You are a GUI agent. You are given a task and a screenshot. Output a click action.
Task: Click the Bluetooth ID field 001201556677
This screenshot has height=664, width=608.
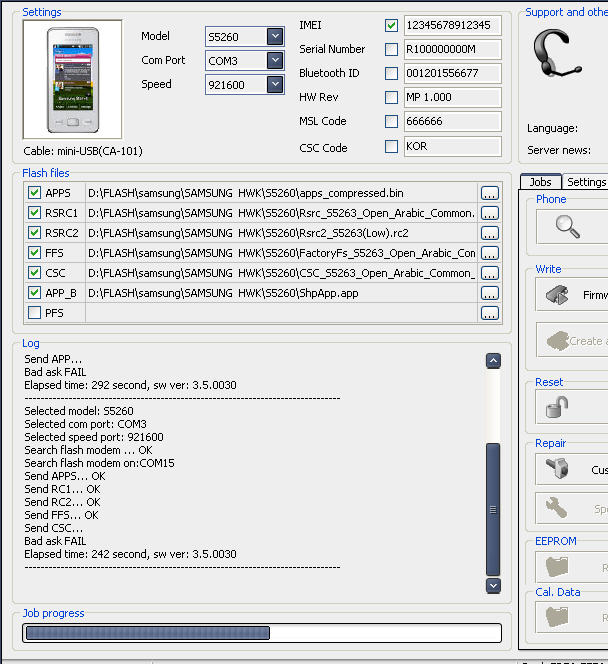click(453, 73)
